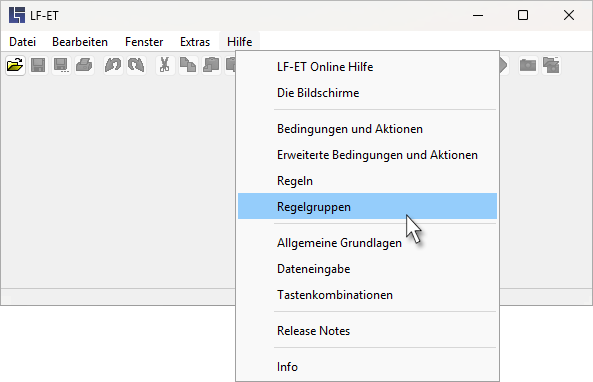
Task: Choose the Dateneingabe help entry
Action: pos(367,269)
